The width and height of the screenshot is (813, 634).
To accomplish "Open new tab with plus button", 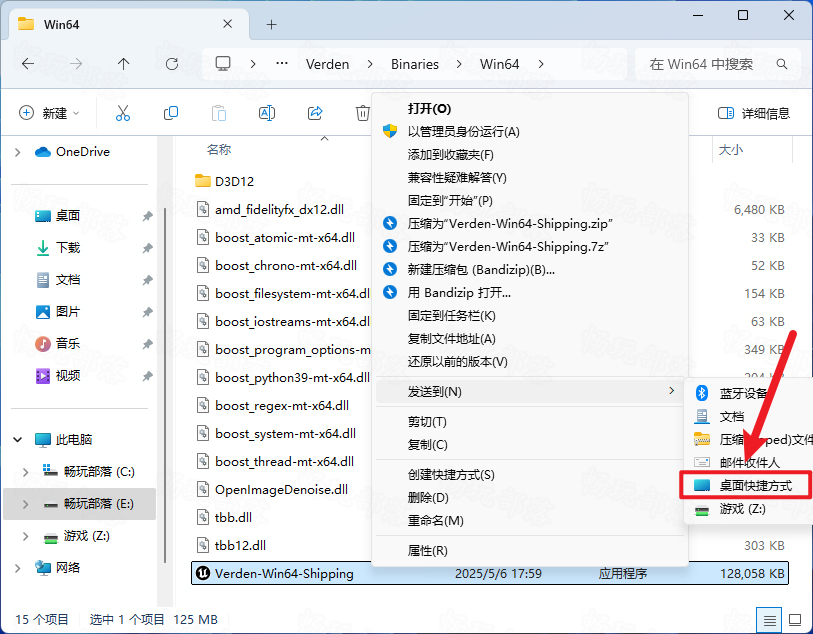I will click(x=271, y=24).
